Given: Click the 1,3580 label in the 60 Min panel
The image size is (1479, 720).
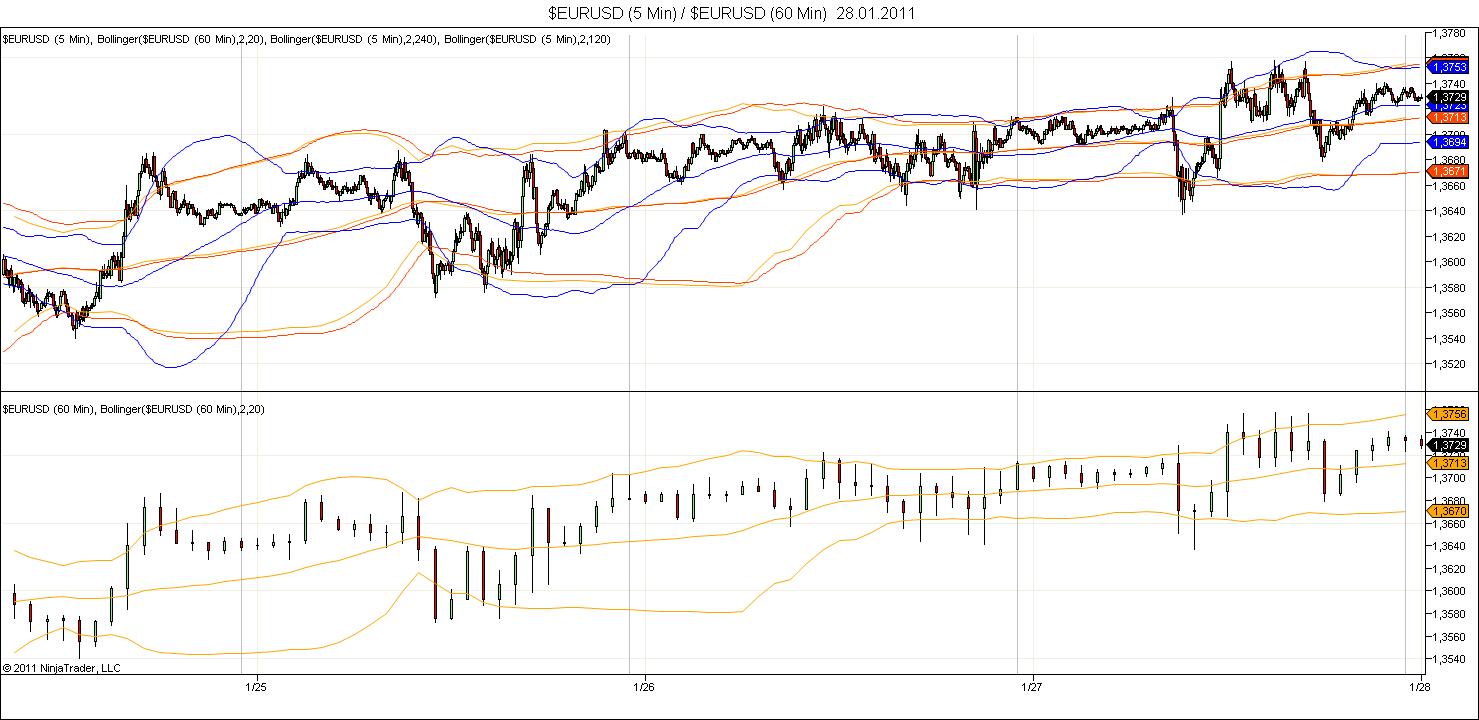Looking at the screenshot, I should click(x=1451, y=614).
